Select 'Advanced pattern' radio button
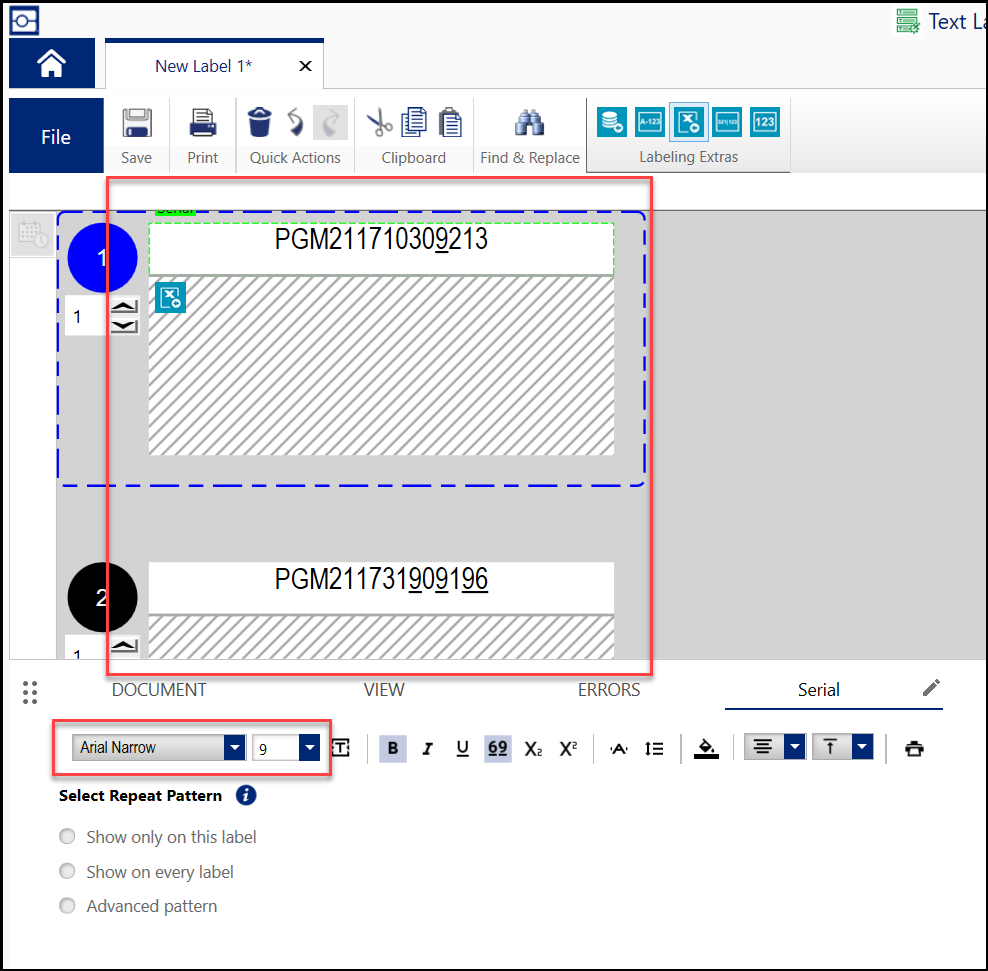Viewport: 988px width, 971px height. tap(67, 906)
